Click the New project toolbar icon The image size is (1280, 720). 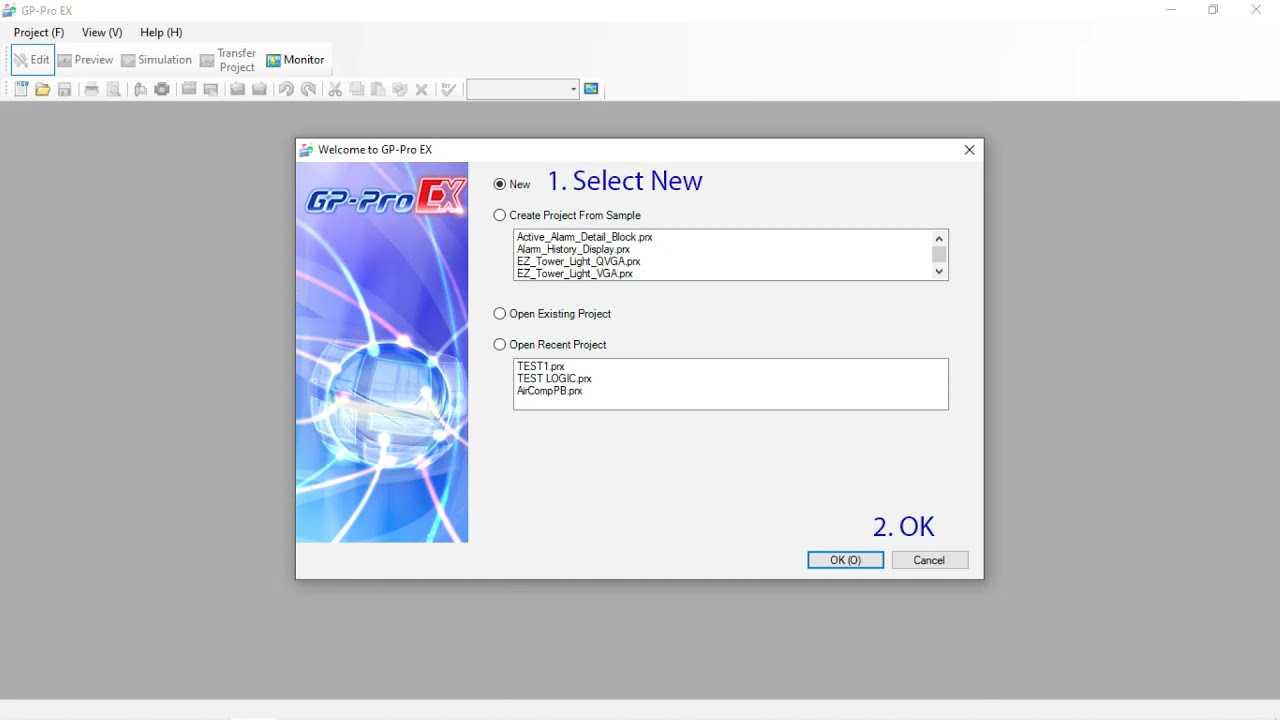tap(21, 89)
